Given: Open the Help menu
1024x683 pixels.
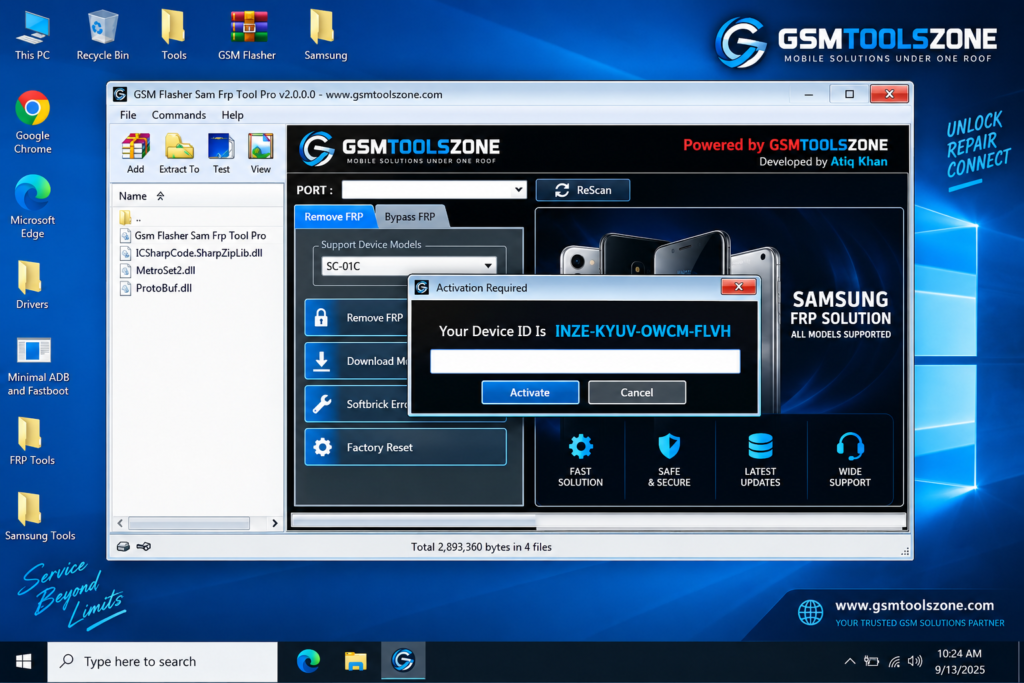Looking at the screenshot, I should click(232, 115).
